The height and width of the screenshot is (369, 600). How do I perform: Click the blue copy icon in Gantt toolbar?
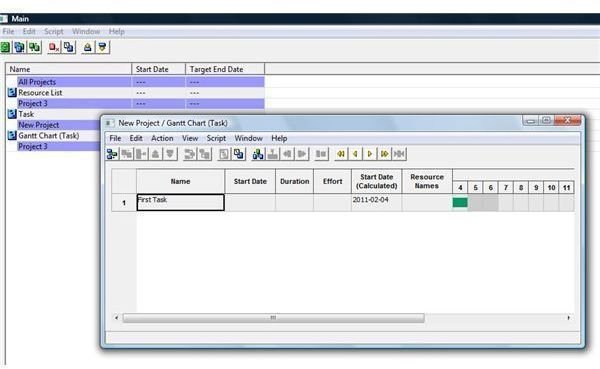click(239, 154)
